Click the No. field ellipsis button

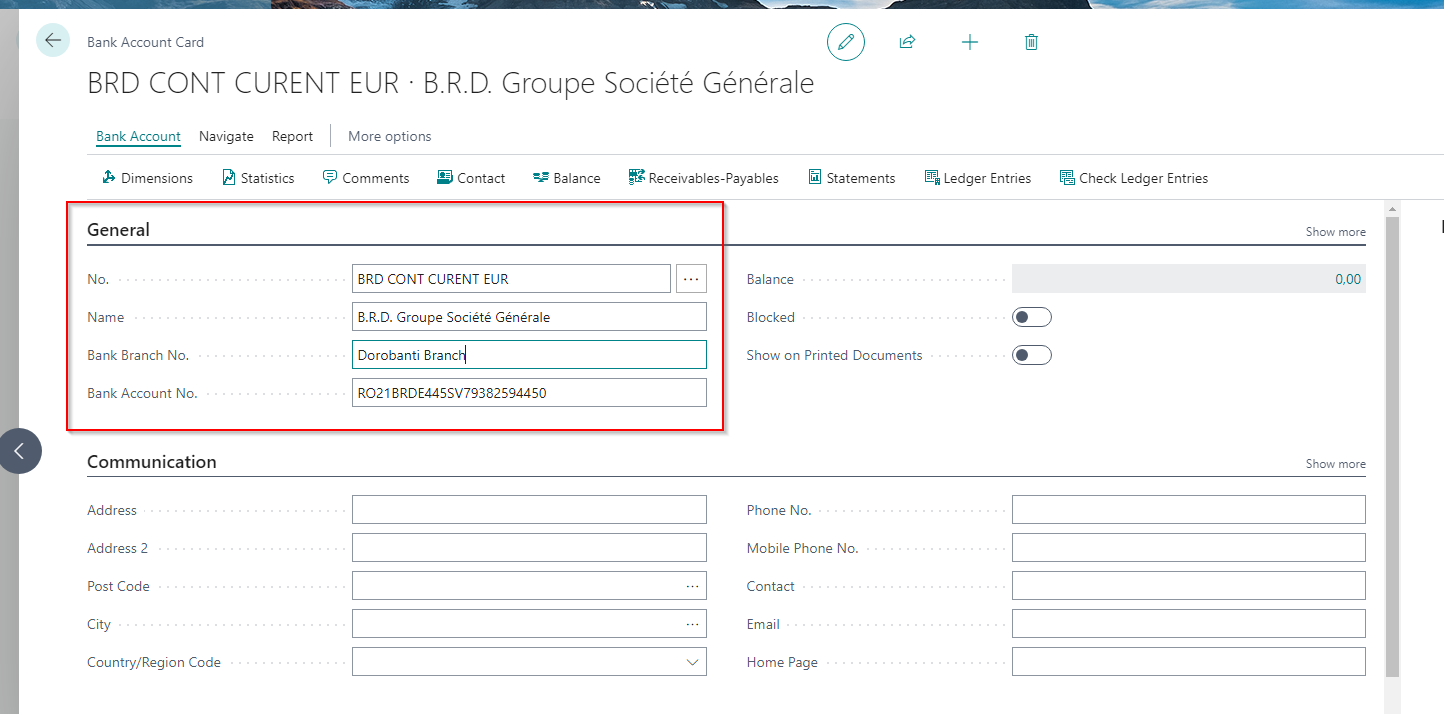(691, 279)
